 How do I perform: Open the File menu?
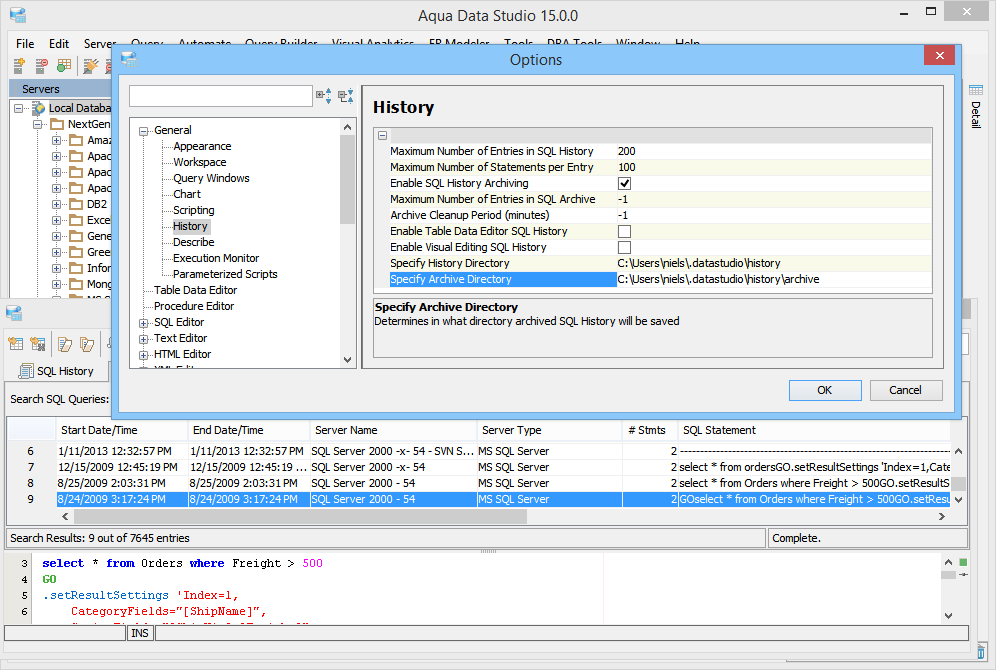coord(25,44)
